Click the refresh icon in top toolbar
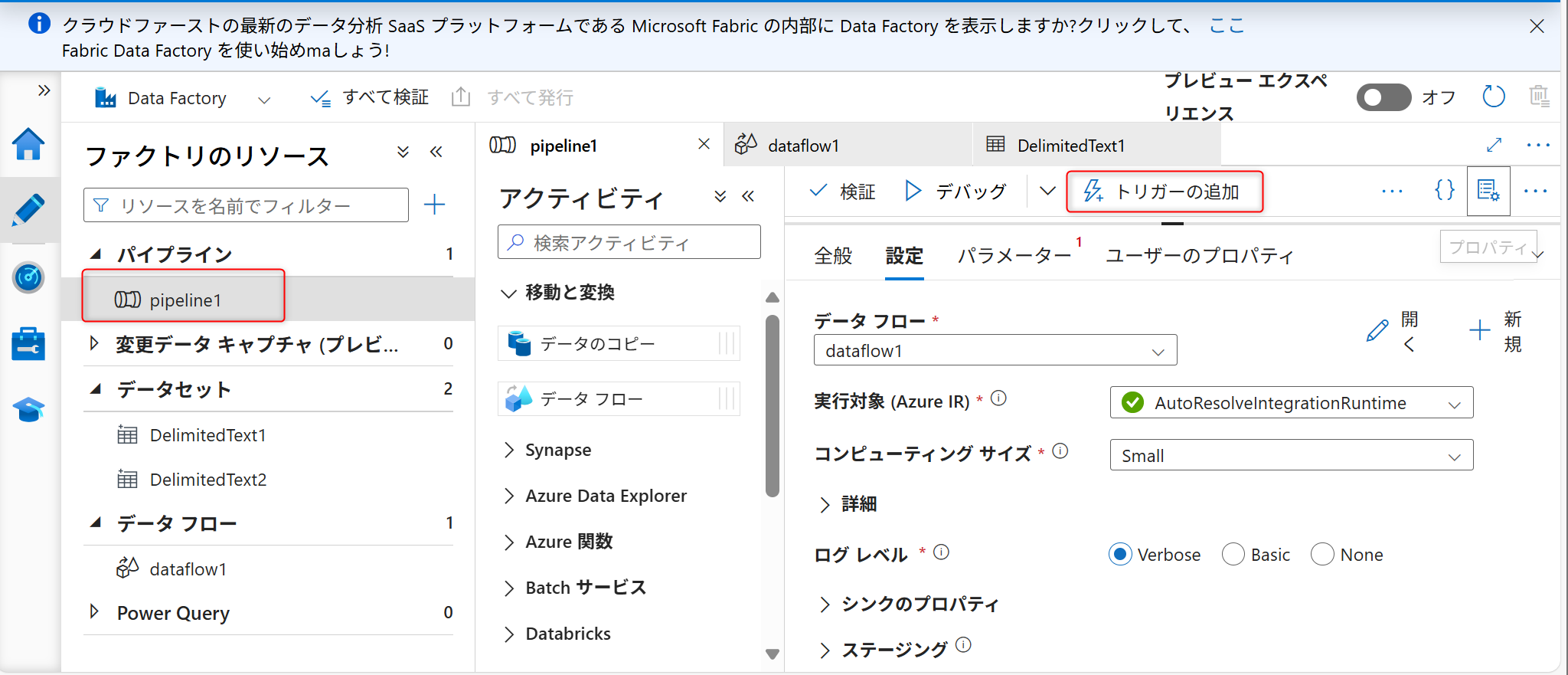 click(x=1493, y=97)
